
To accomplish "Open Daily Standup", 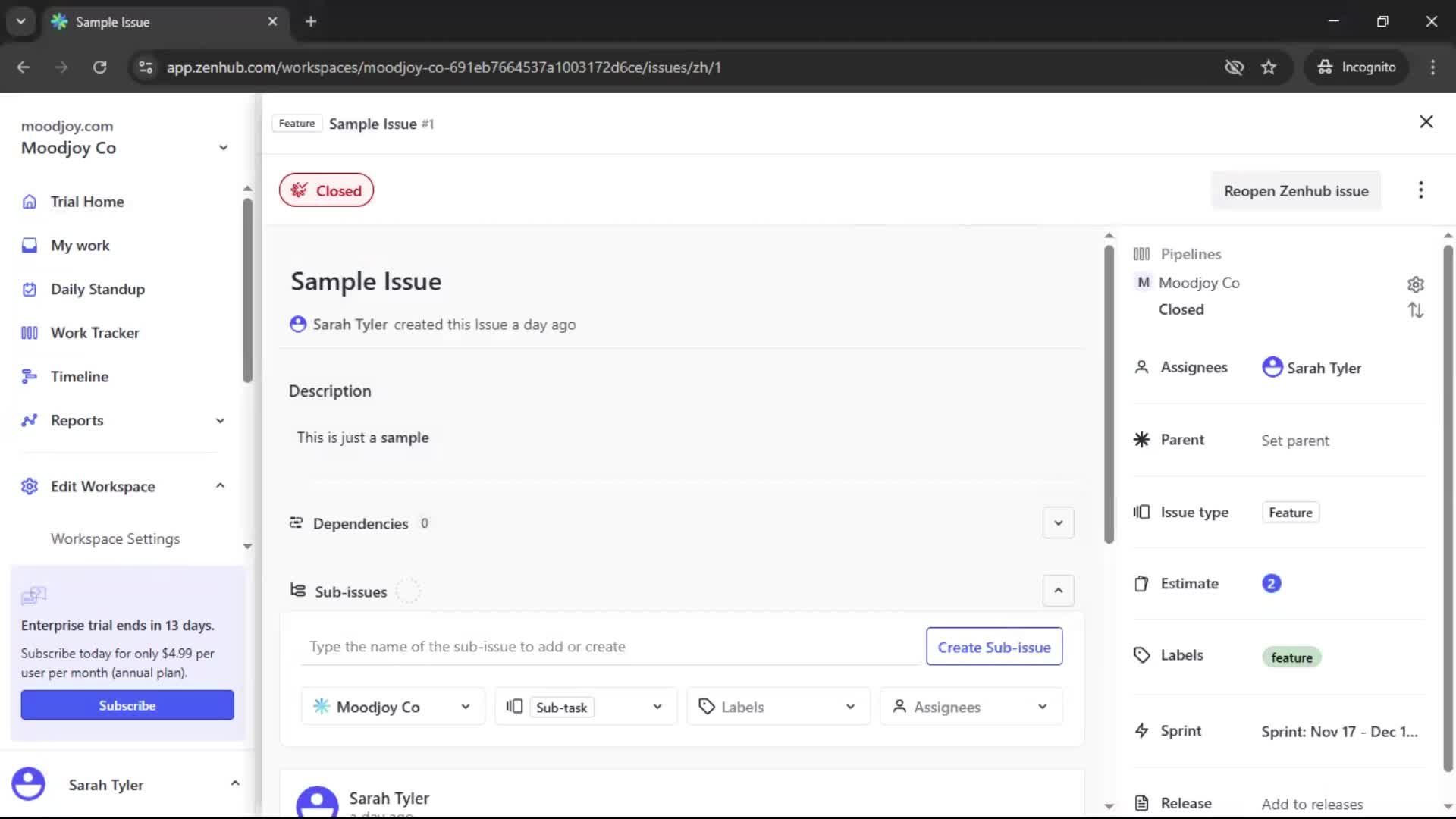I will 97,289.
